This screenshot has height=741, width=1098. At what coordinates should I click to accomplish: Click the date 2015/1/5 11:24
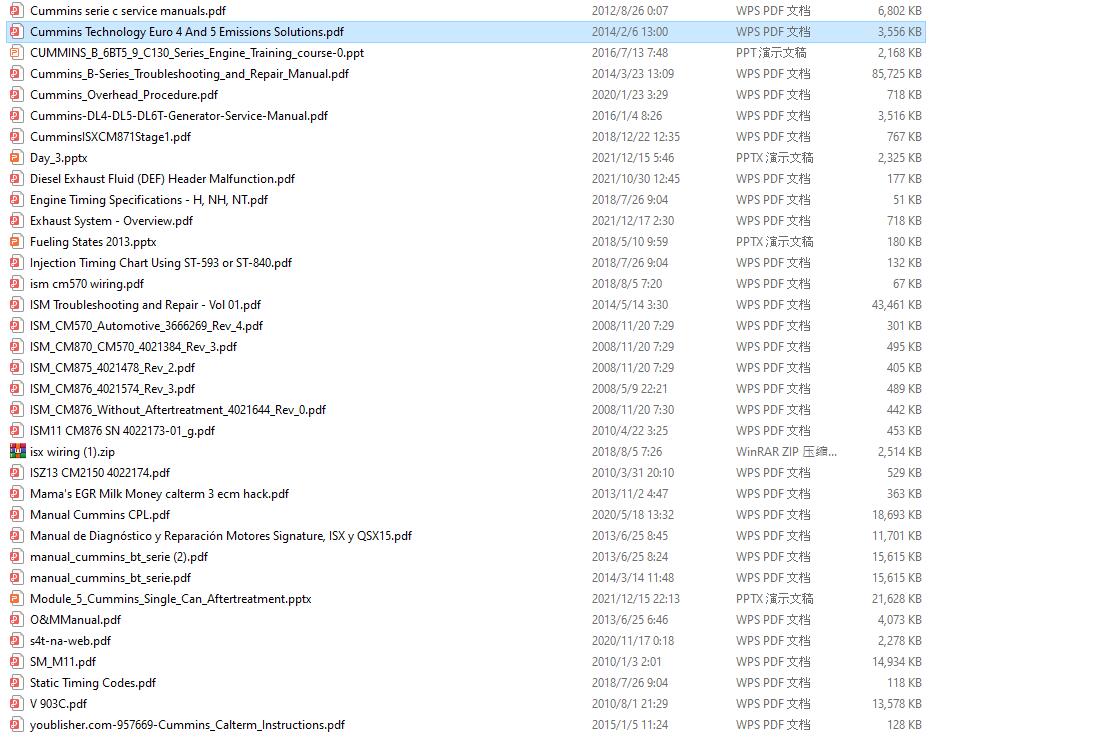click(630, 725)
